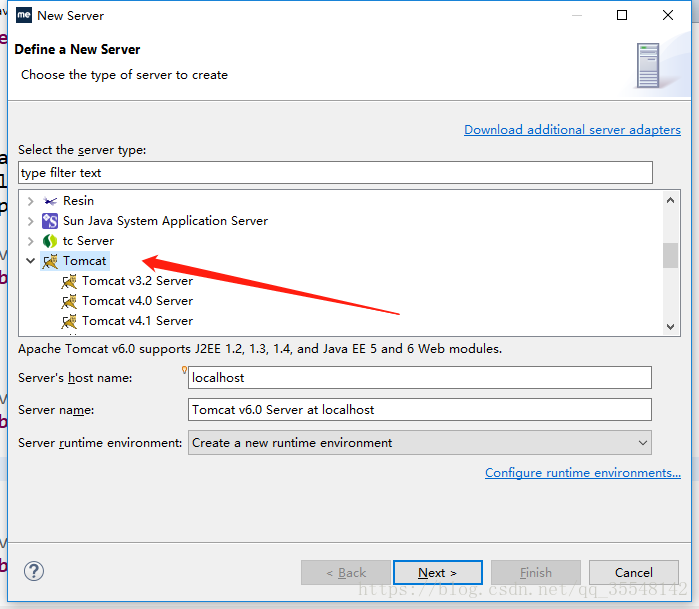Viewport: 699px width, 609px height.
Task: Select Tomcat v4.0 Server
Action: pyautogui.click(x=137, y=301)
